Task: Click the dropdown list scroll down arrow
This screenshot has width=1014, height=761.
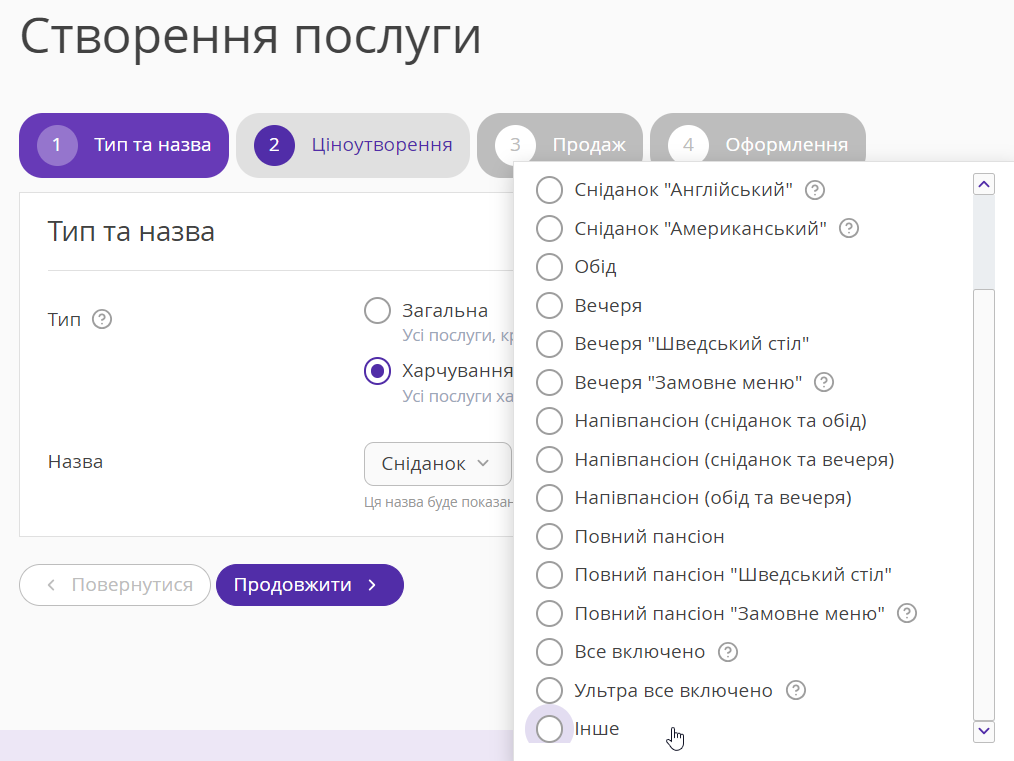Action: coord(984,731)
